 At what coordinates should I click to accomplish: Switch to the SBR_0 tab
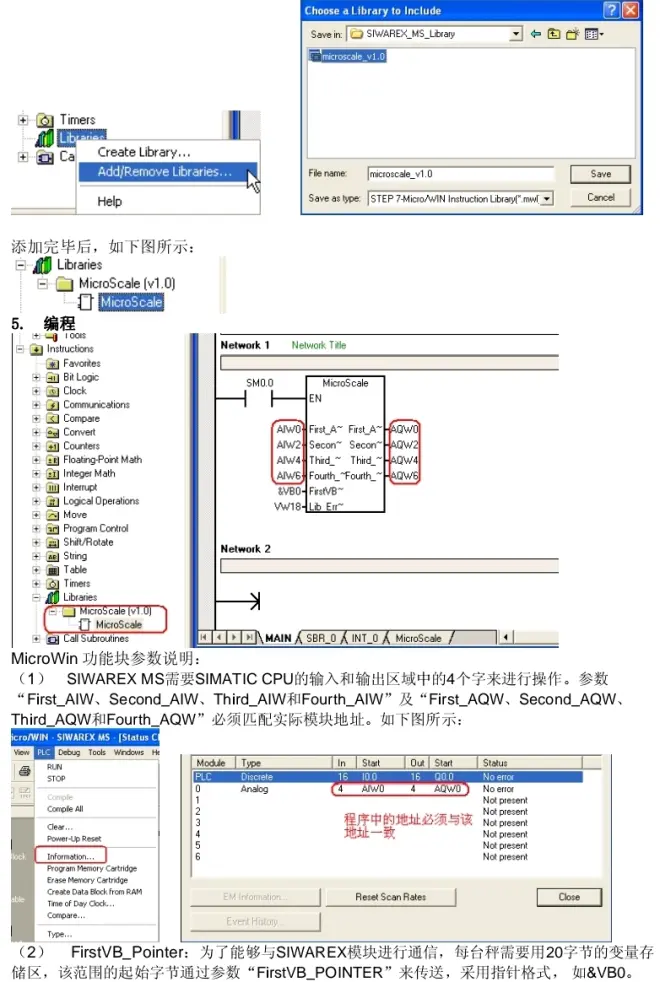pyautogui.click(x=321, y=638)
